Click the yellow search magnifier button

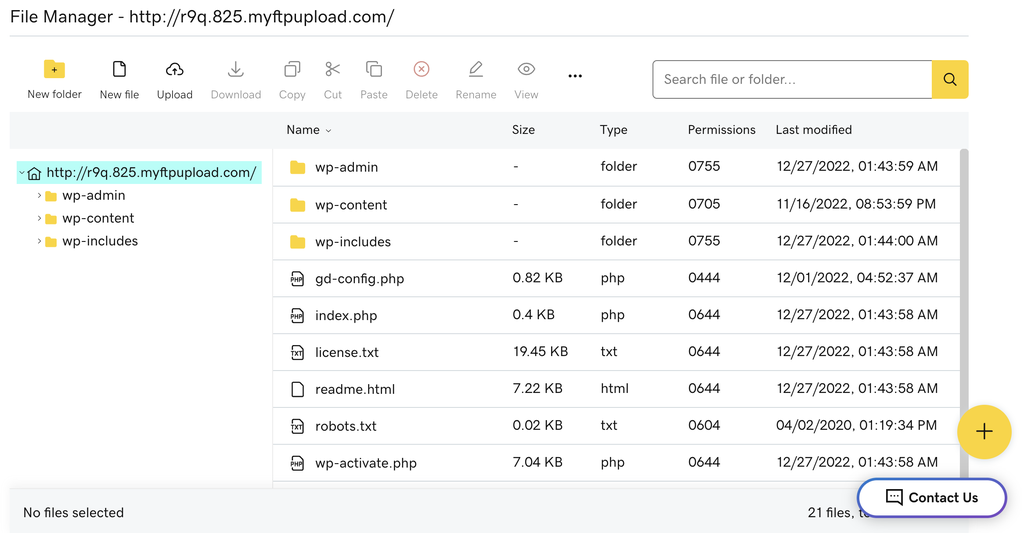(950, 79)
